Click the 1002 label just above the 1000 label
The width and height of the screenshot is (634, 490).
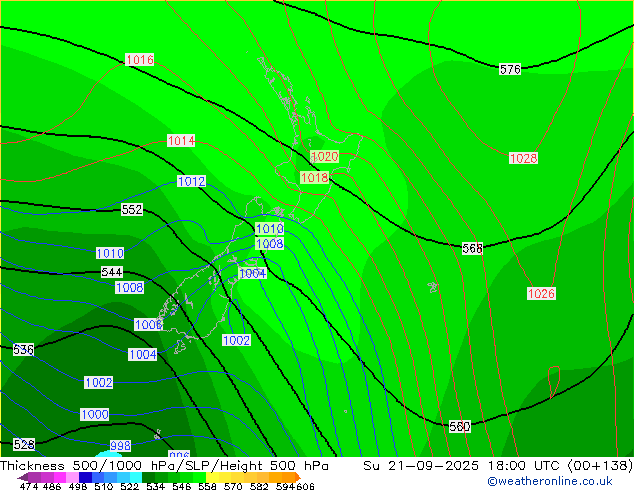coord(99,382)
